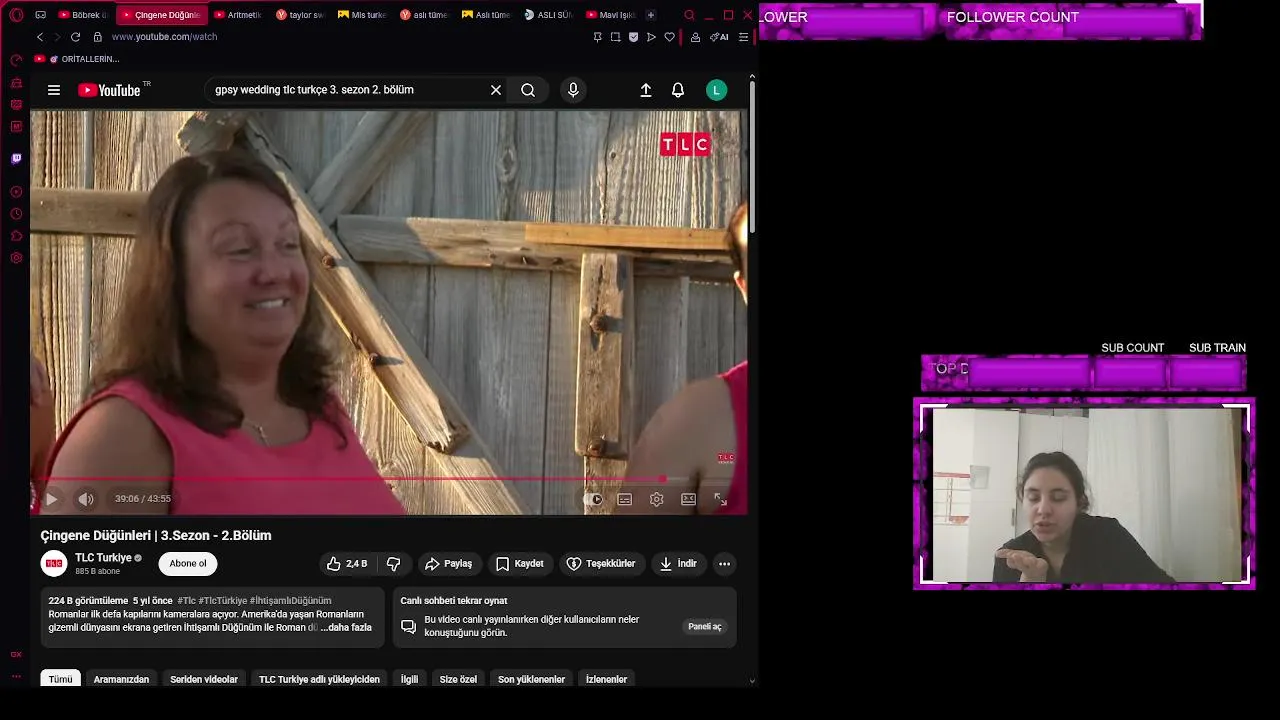Expand description with '...daha fazla'

[346, 628]
